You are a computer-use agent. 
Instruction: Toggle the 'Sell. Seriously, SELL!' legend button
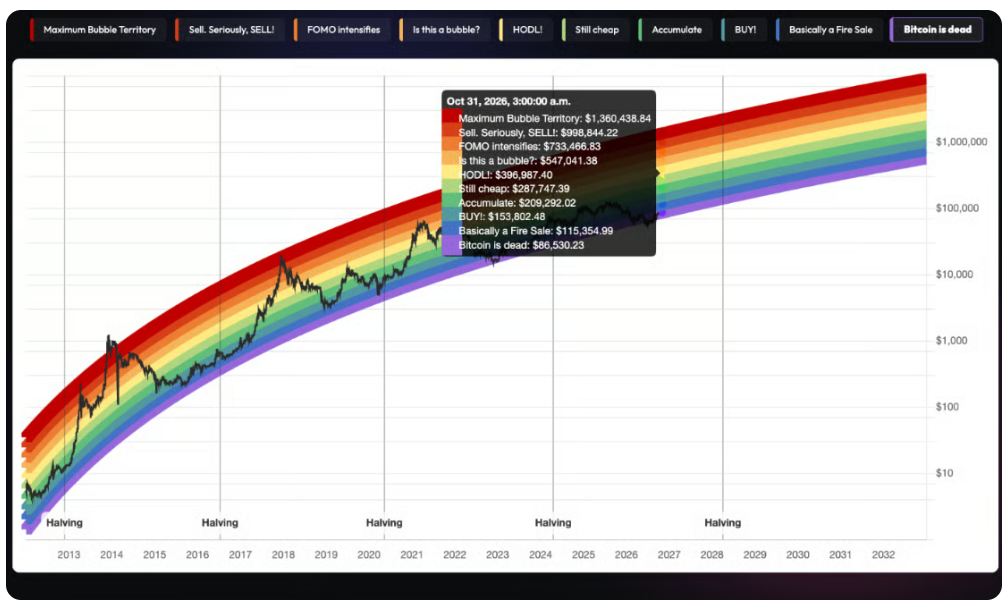tap(229, 30)
